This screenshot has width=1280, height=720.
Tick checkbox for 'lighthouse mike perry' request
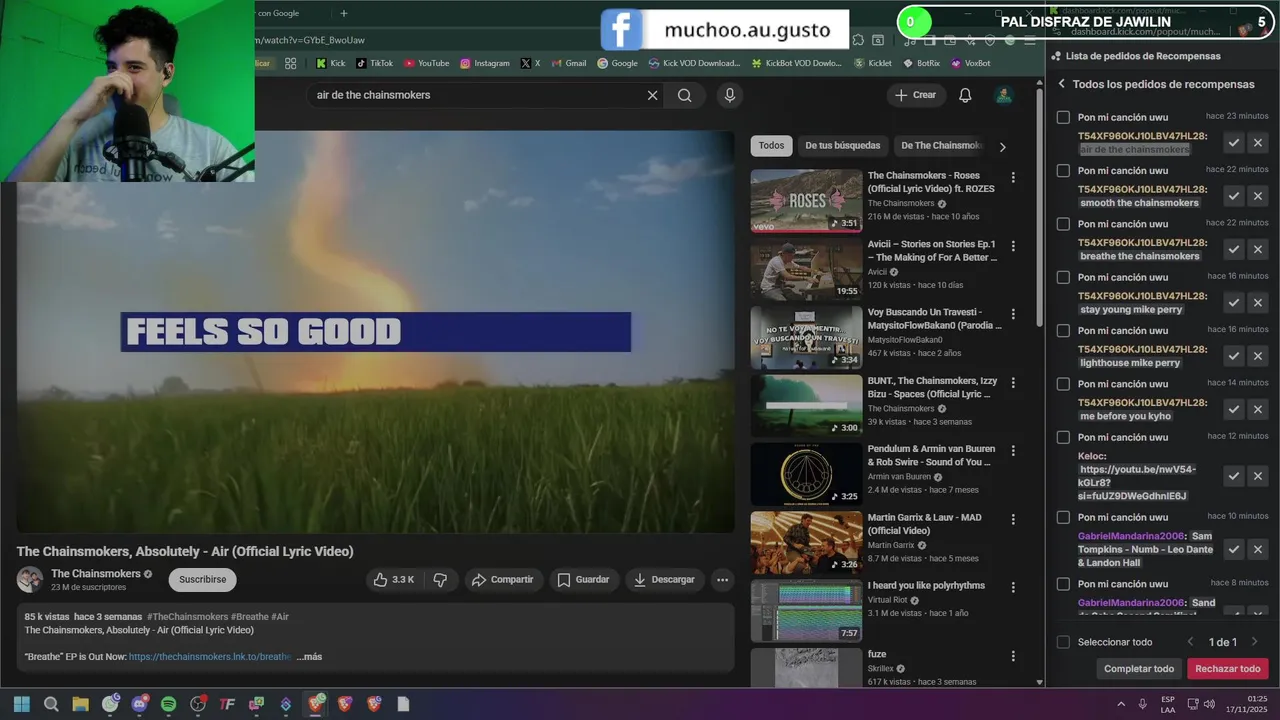tap(1063, 330)
